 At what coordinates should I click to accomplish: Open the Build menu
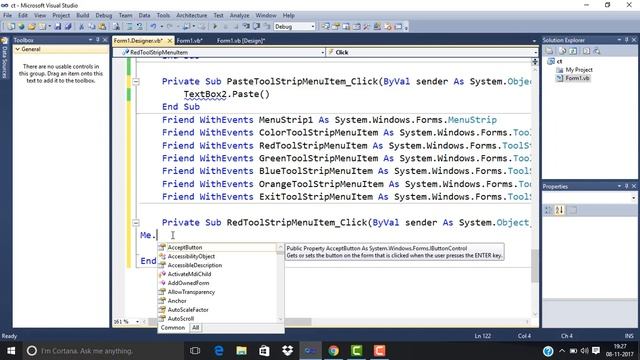[x=82, y=15]
